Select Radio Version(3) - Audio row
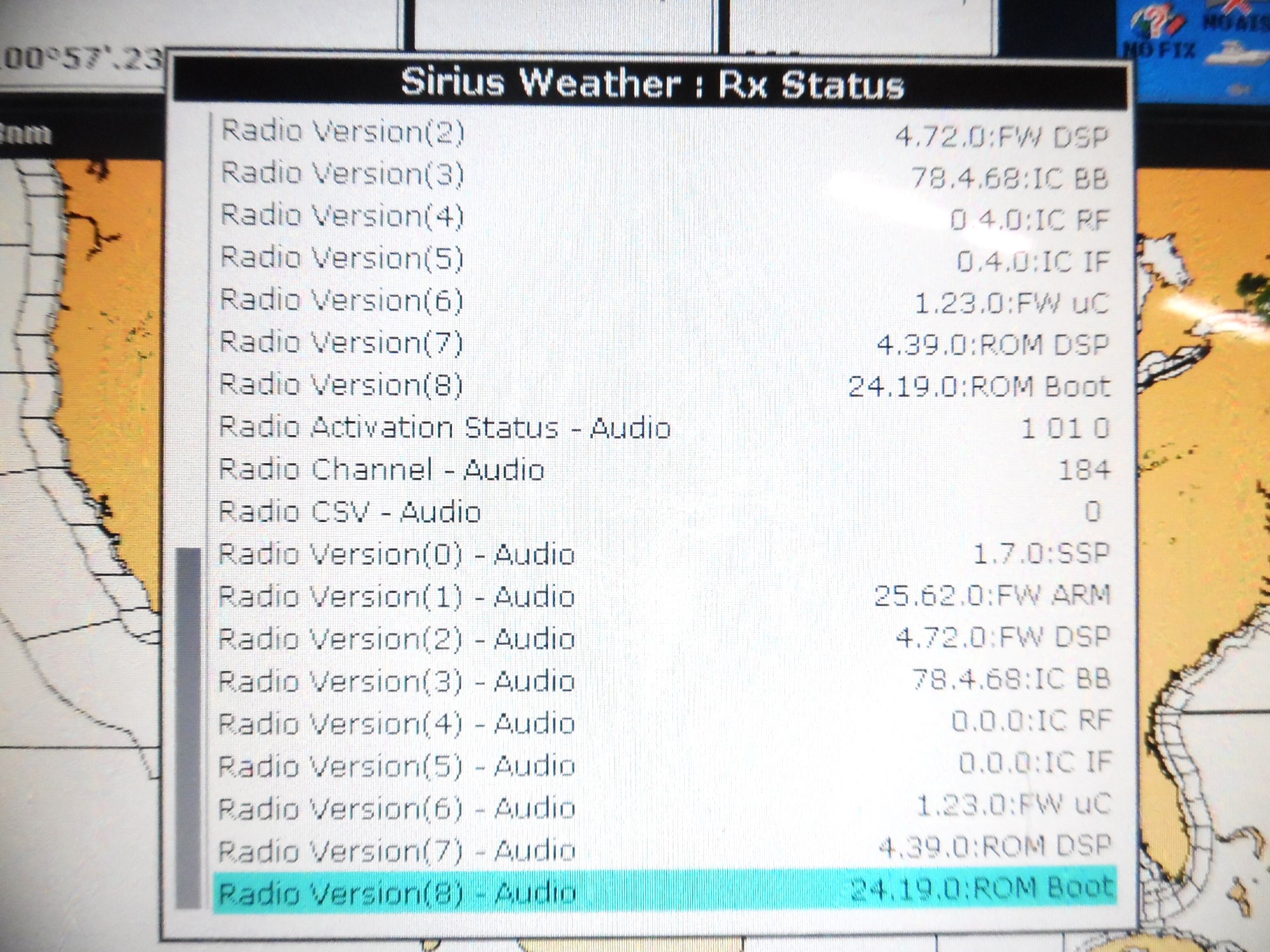Image resolution: width=1270 pixels, height=952 pixels. click(664, 681)
